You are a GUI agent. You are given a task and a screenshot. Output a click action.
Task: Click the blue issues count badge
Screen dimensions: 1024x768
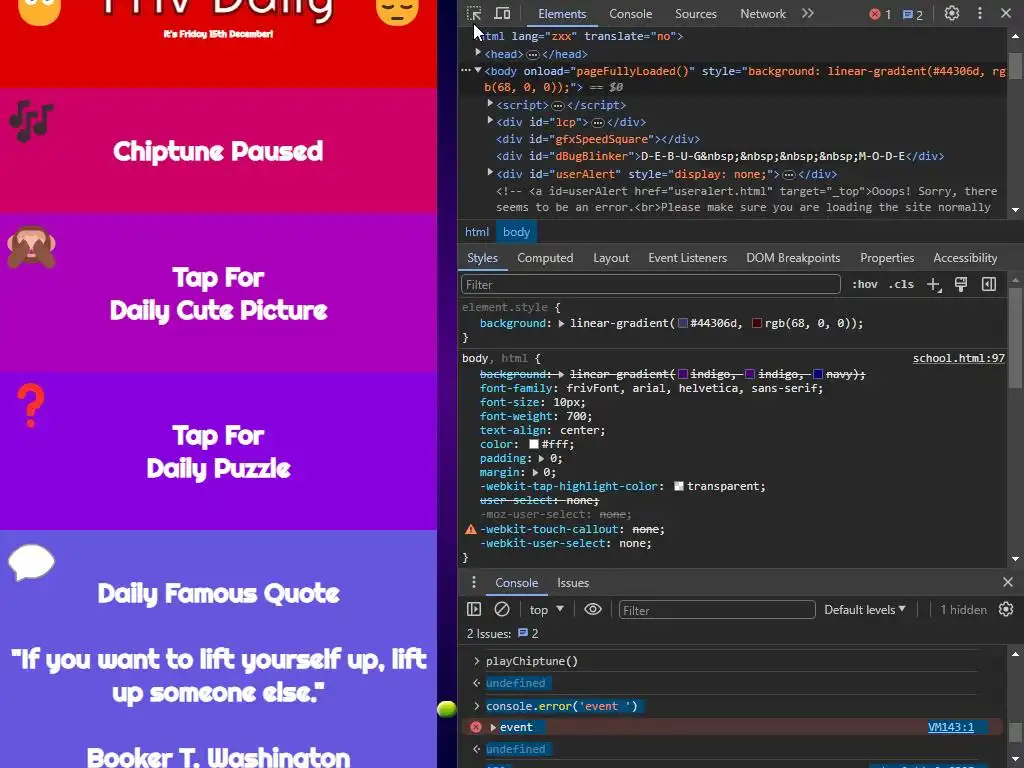pos(912,14)
